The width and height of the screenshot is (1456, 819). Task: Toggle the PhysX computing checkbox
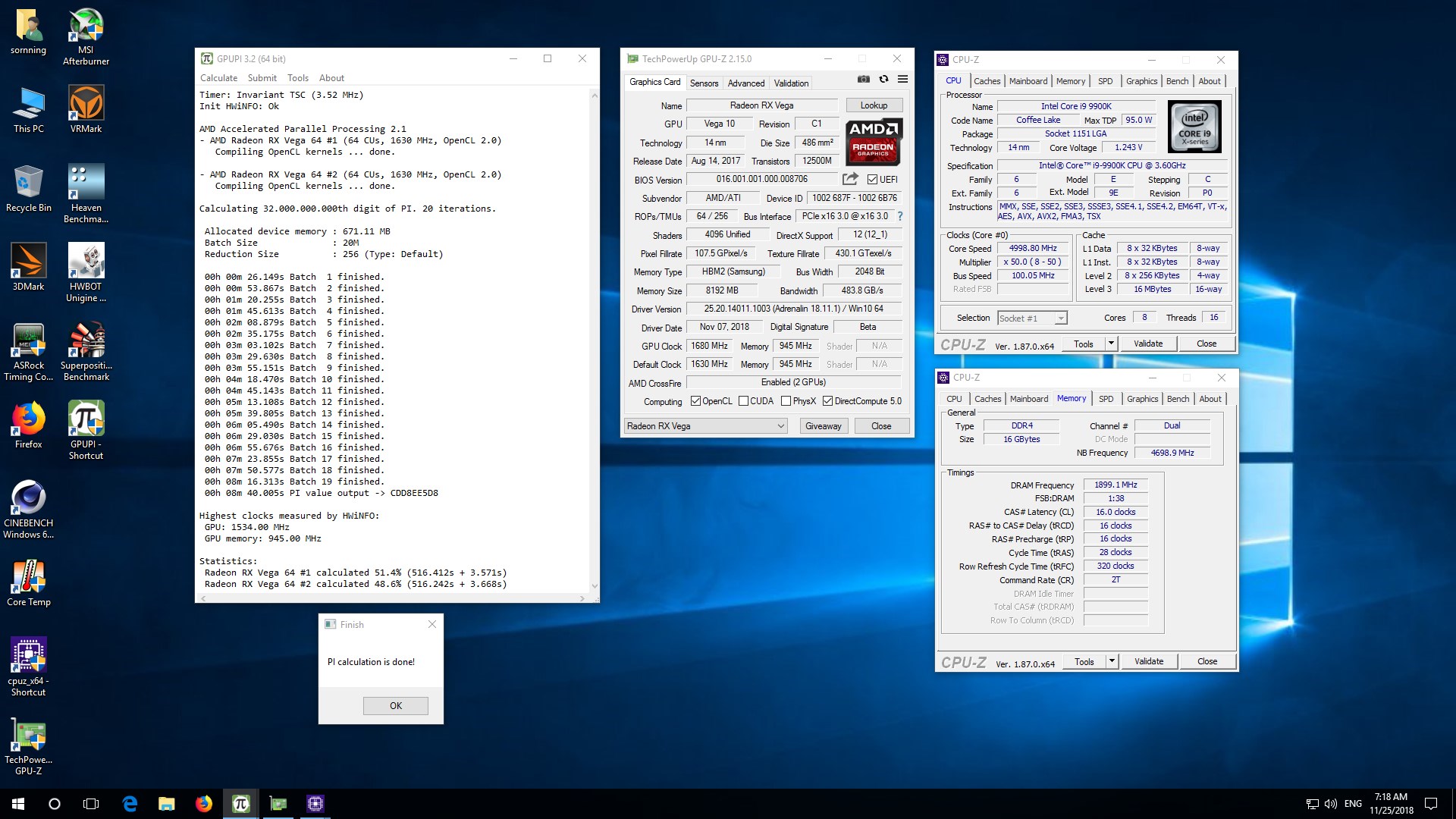tap(786, 401)
